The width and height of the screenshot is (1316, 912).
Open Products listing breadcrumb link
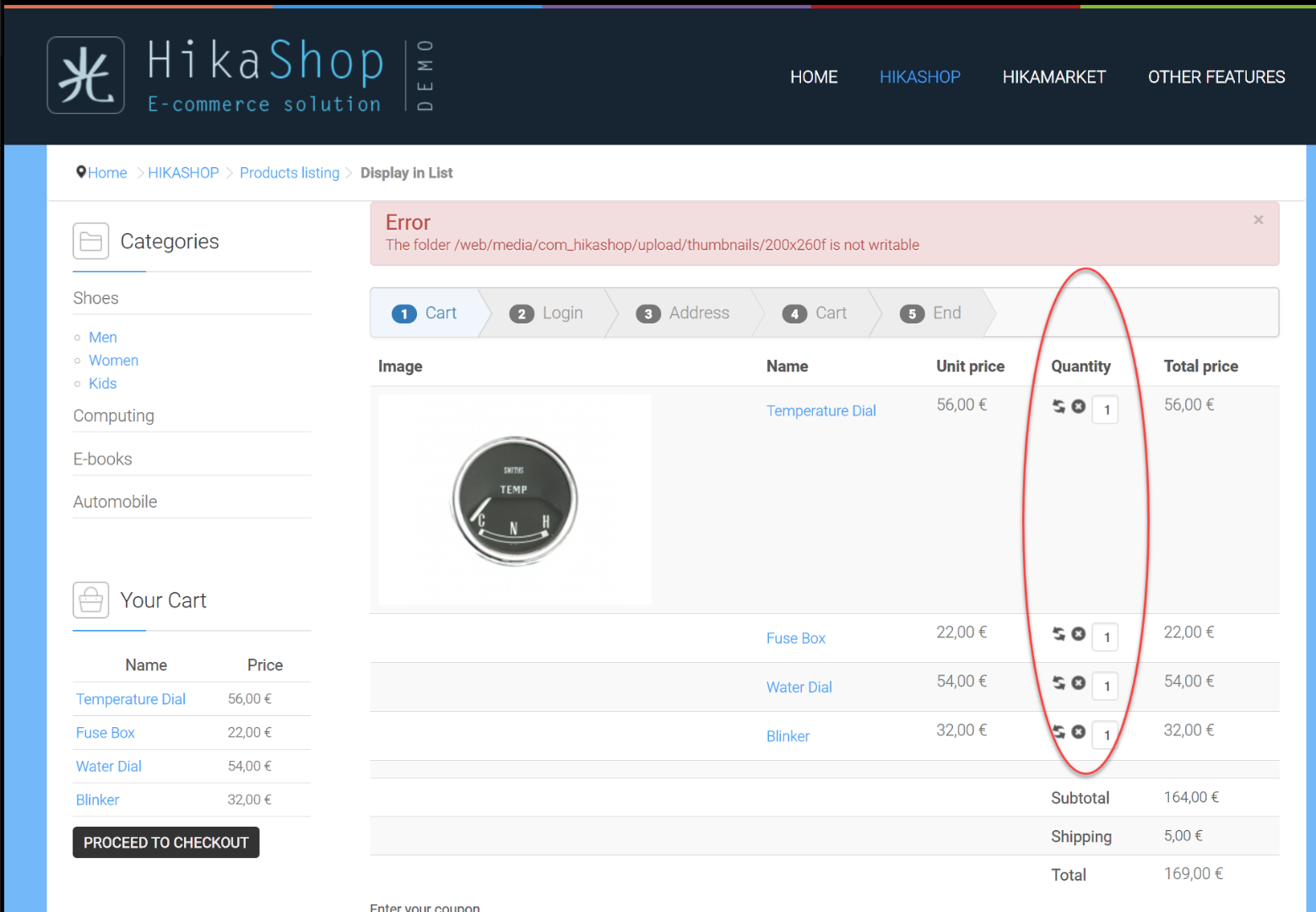pos(290,172)
